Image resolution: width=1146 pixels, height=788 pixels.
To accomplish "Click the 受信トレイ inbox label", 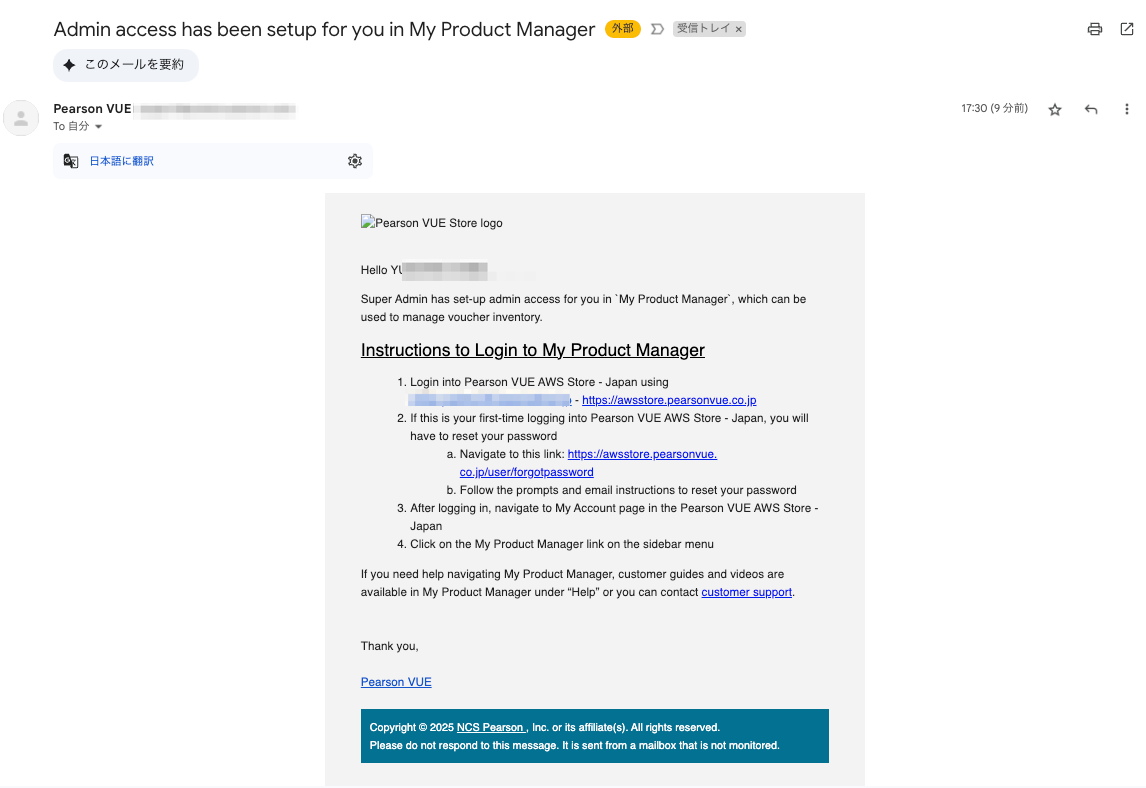I will tap(703, 29).
